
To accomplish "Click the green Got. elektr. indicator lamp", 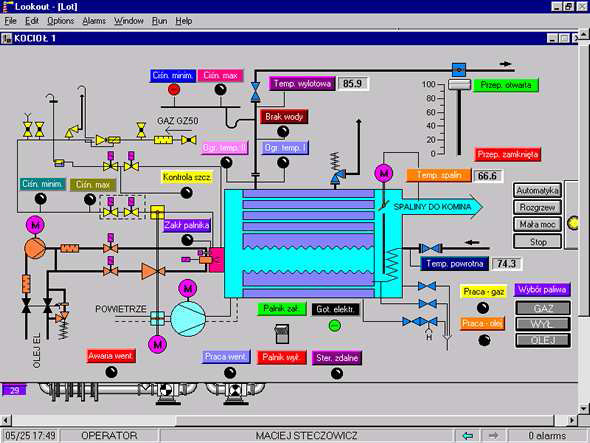I will pos(335,326).
